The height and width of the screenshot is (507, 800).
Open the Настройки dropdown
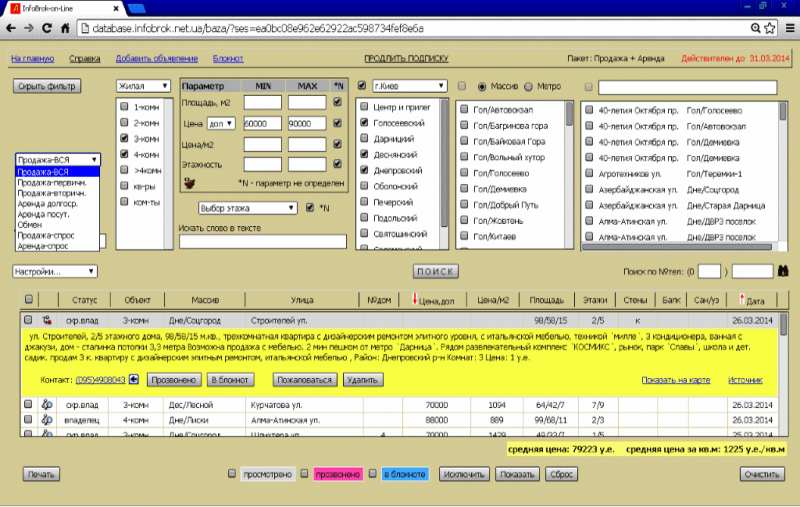55,271
